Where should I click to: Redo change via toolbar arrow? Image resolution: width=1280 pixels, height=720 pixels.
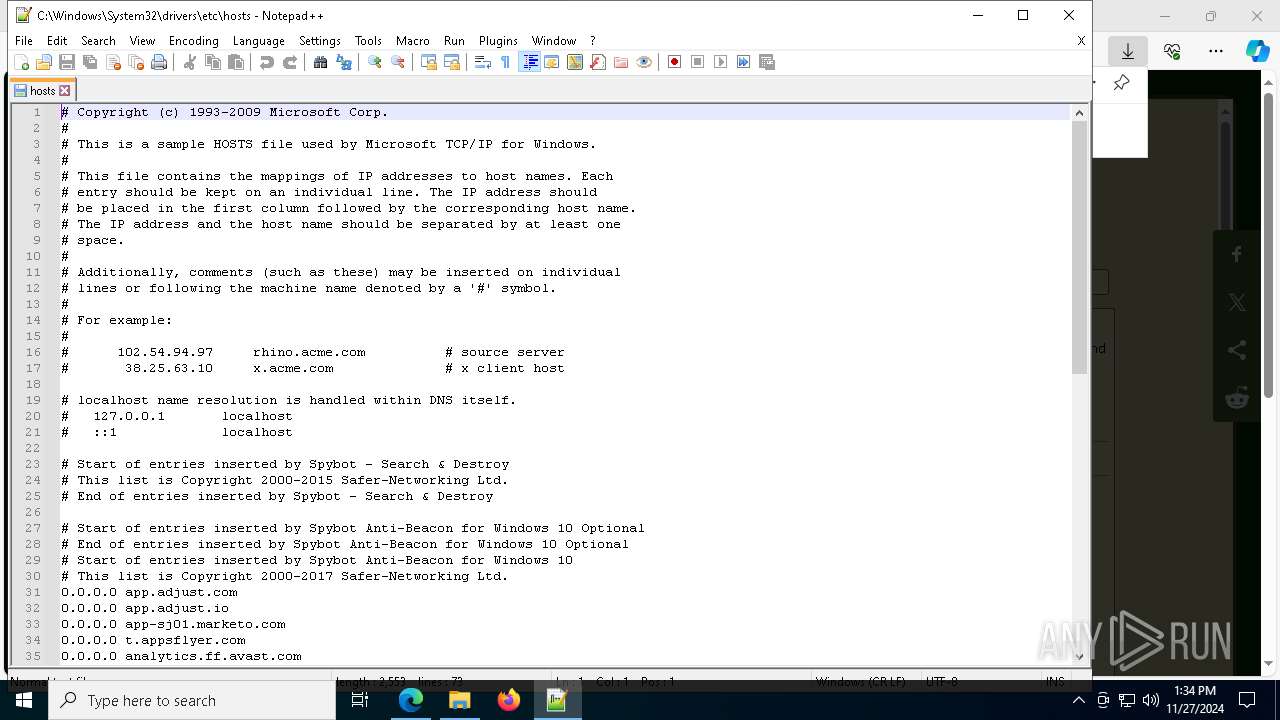click(290, 62)
